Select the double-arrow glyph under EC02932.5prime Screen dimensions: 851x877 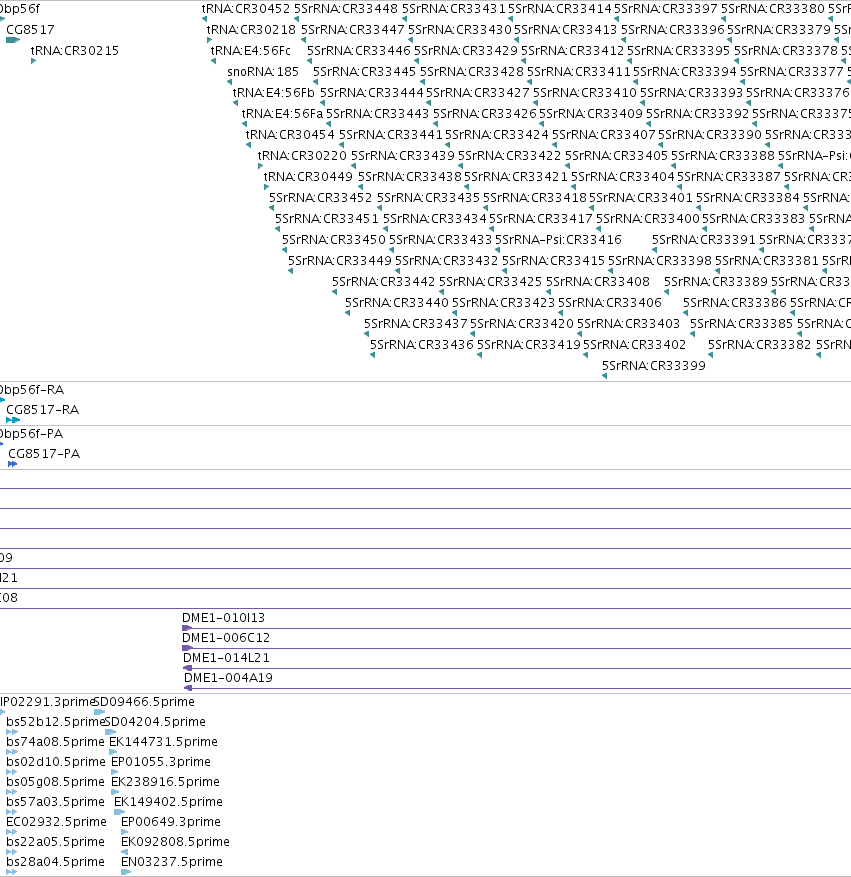click(x=12, y=832)
